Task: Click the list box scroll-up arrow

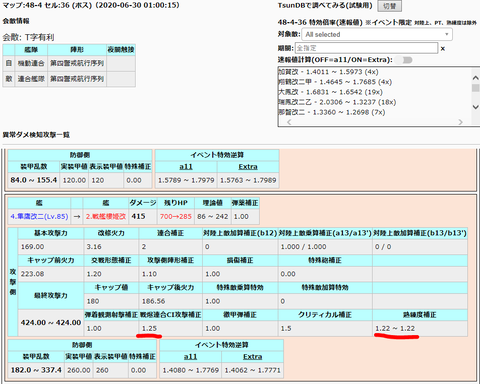Action: pos(476,78)
